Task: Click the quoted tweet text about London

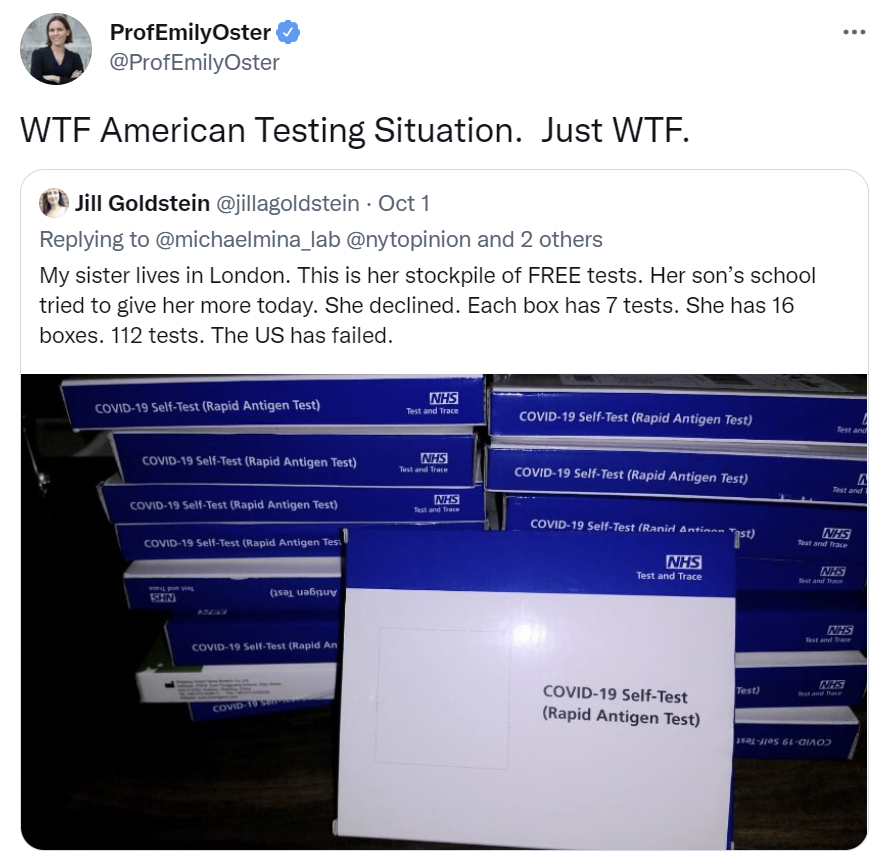Action: [x=427, y=305]
